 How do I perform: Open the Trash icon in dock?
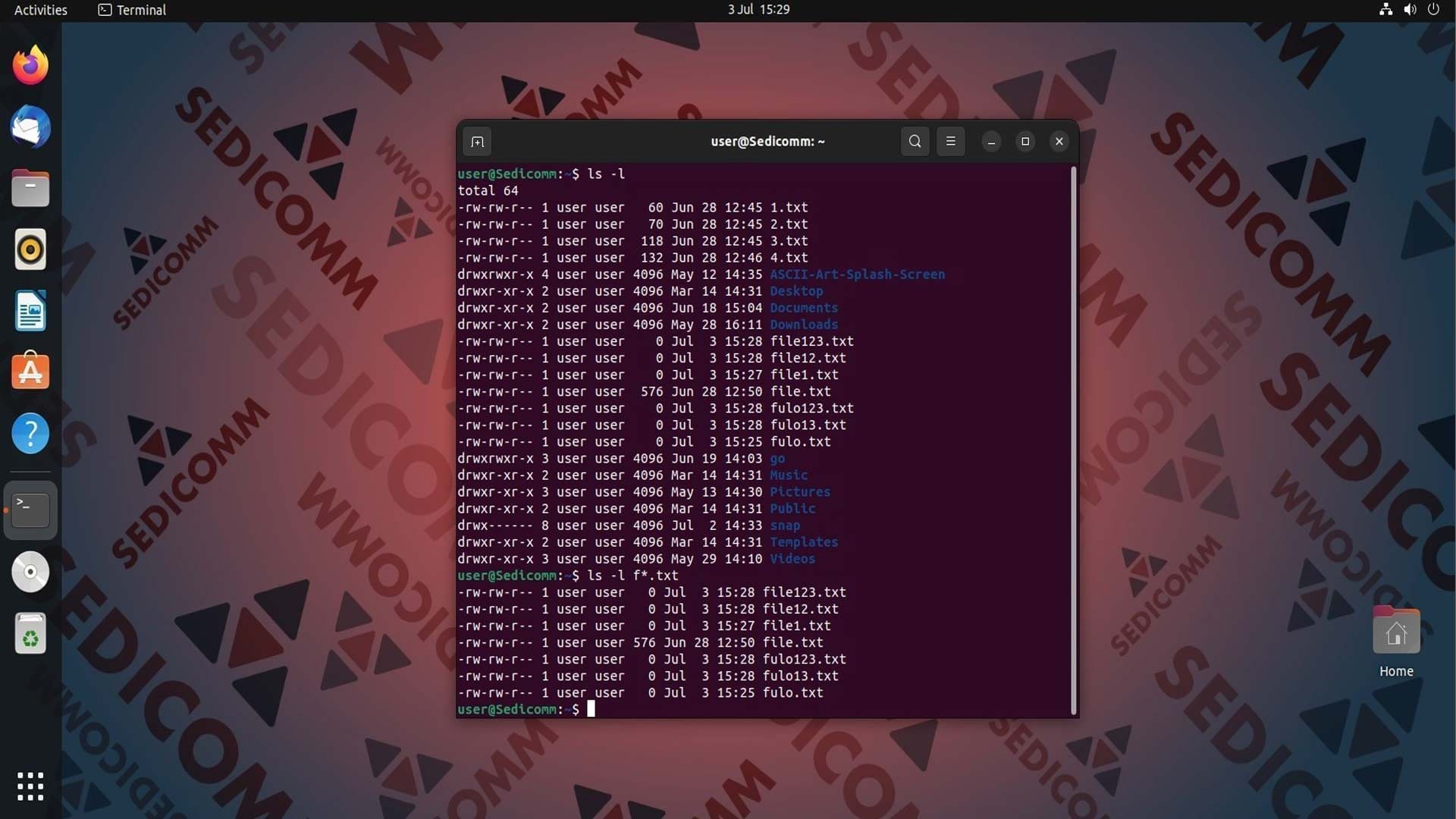point(30,633)
